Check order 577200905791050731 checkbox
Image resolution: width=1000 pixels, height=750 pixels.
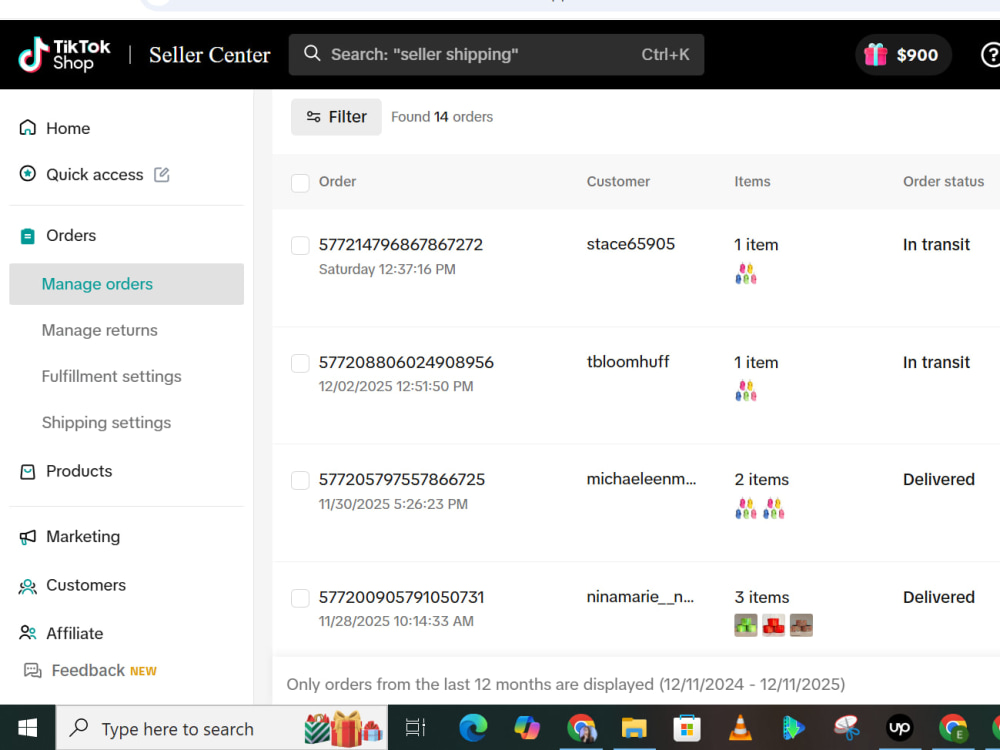coord(300,598)
